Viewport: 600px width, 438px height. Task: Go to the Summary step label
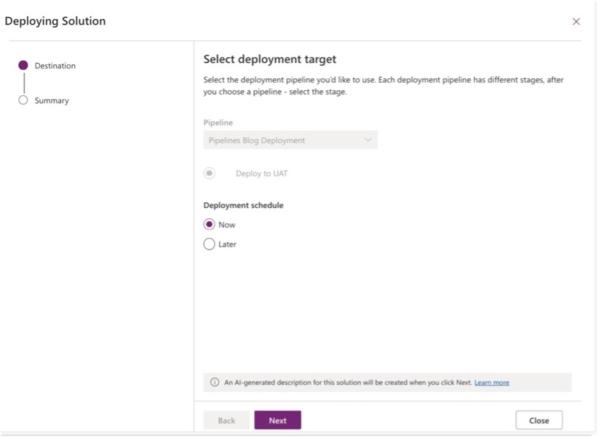[52, 101]
